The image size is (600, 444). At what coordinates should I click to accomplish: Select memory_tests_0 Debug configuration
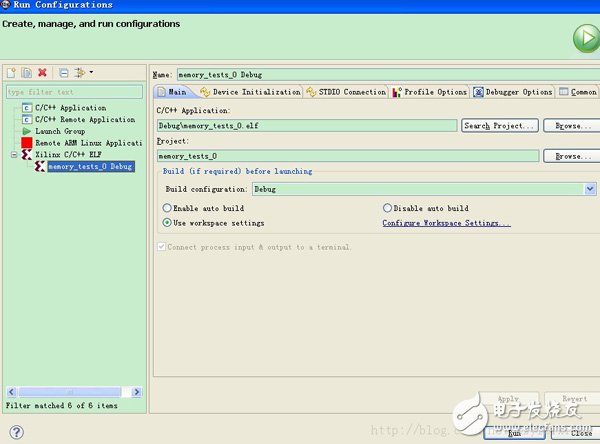89,167
